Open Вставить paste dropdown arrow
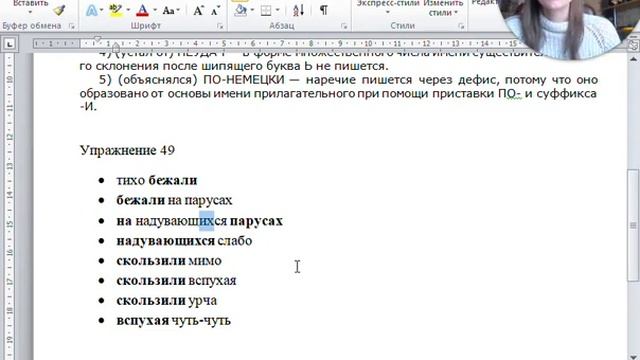Viewport: 640px width, 360px height. point(30,12)
